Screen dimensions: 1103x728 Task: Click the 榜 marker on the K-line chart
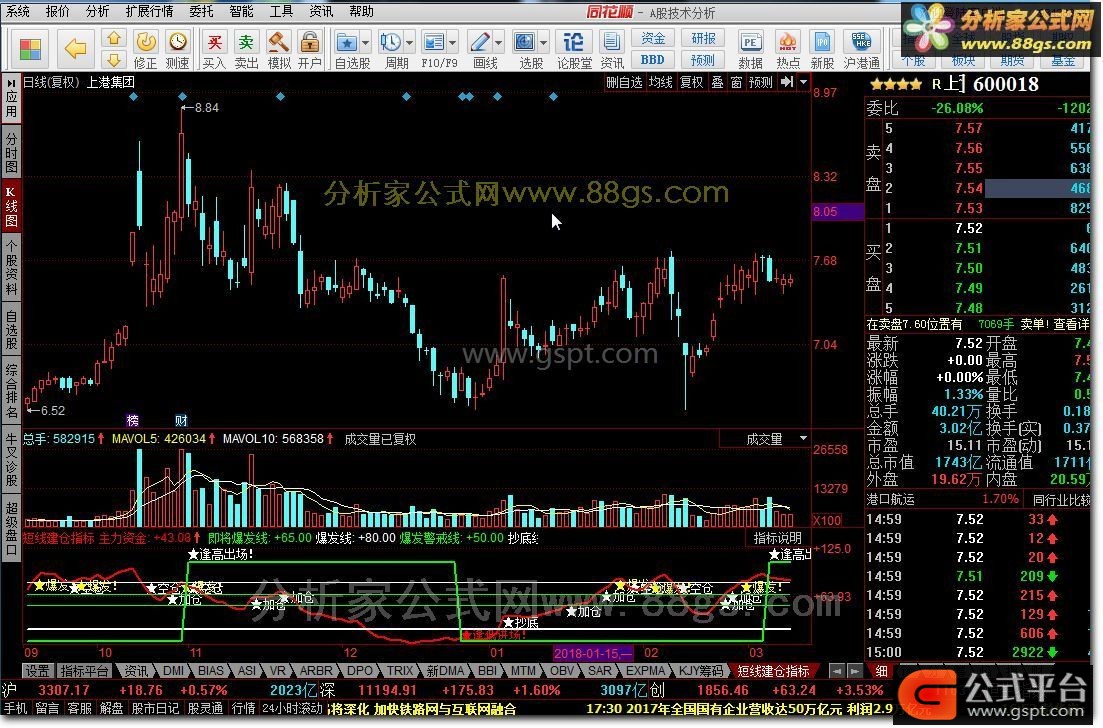pyautogui.click(x=132, y=421)
